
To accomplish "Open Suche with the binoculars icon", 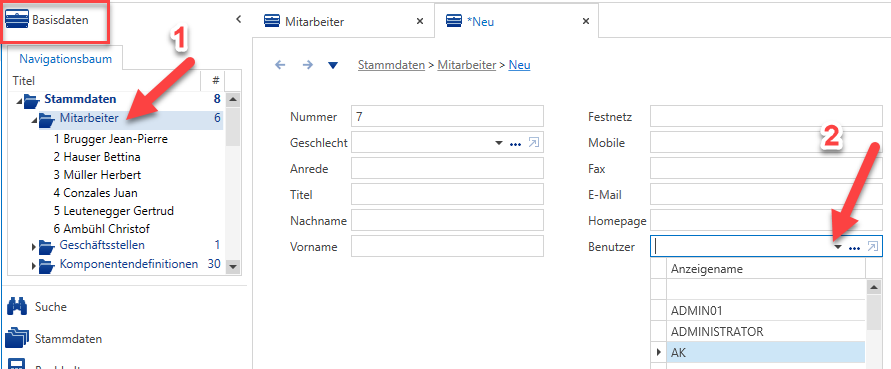I will click(x=17, y=307).
